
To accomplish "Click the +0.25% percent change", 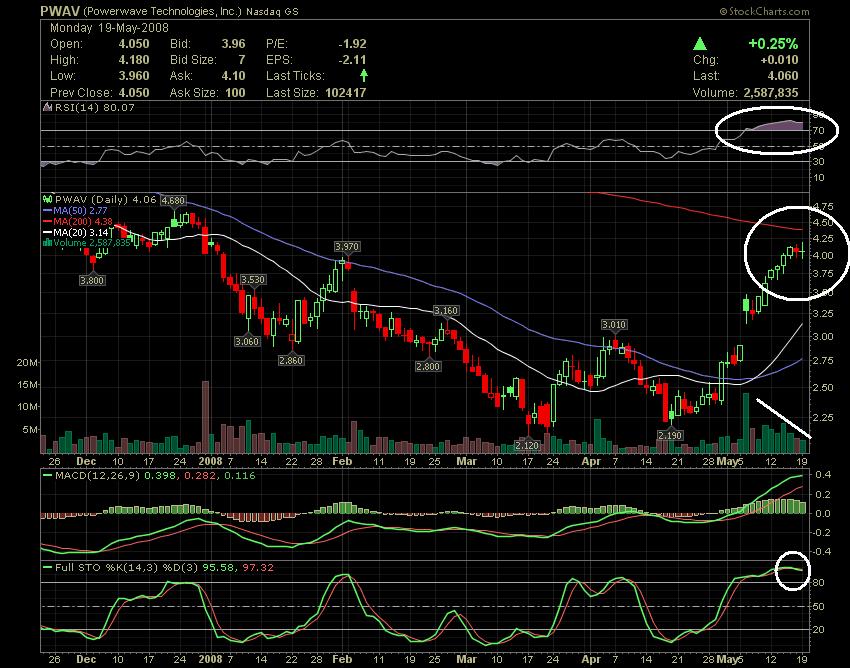I will click(x=773, y=44).
